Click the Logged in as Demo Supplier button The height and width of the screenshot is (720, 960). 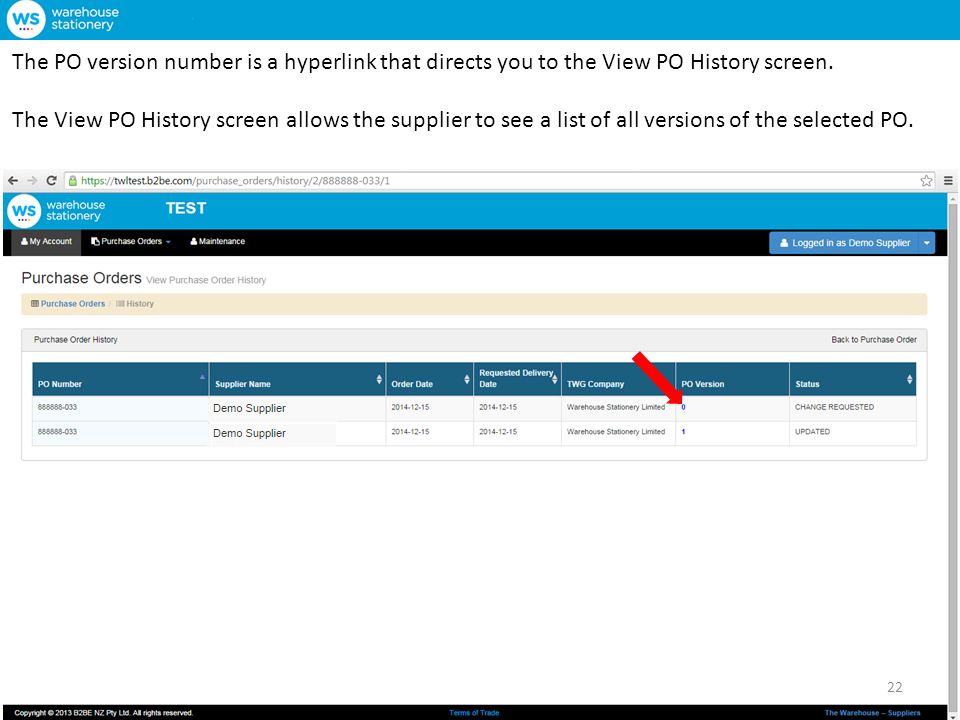point(844,243)
